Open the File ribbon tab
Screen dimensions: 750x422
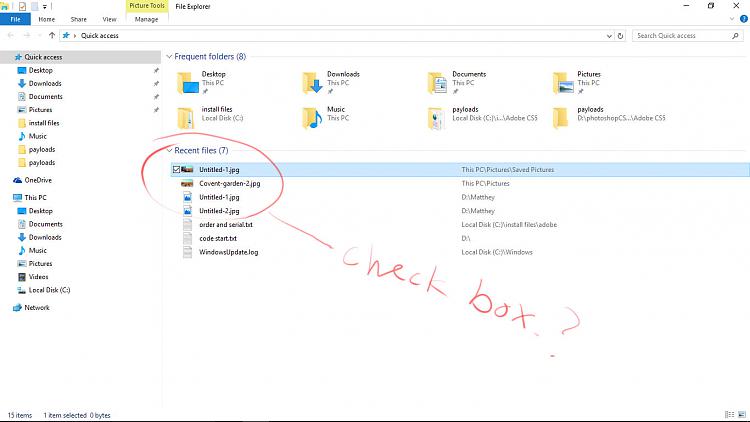[15, 19]
